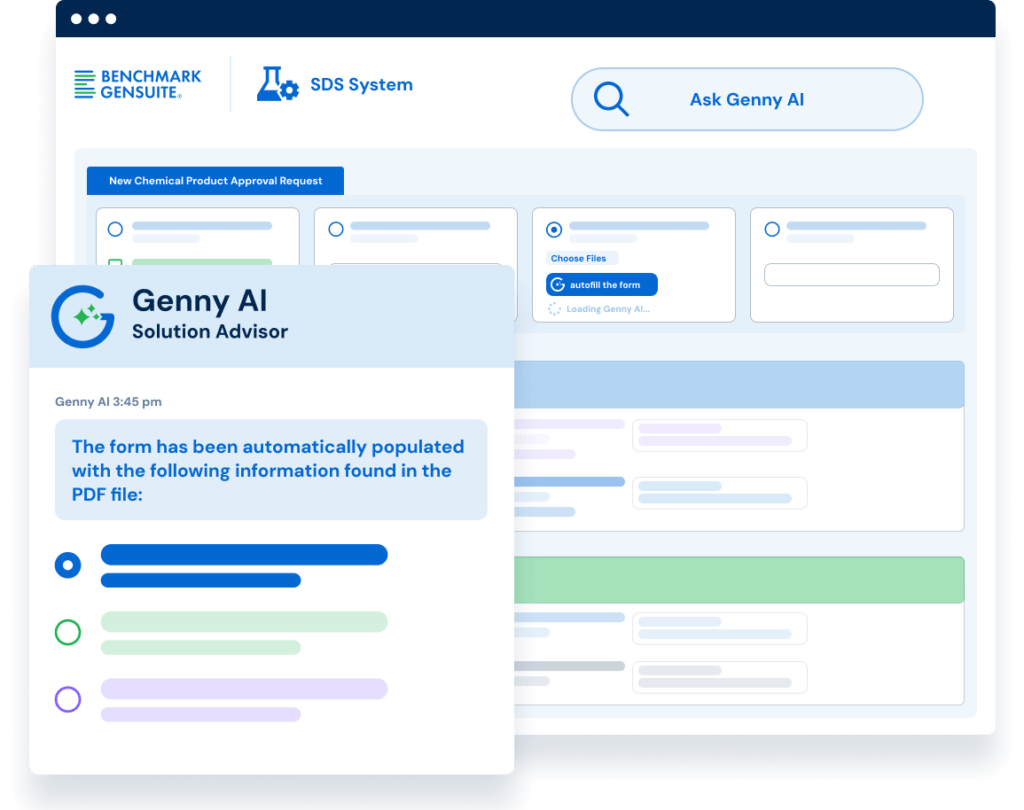The width and height of the screenshot is (1024, 810).
Task: Click the blue section header bar
Action: (739, 384)
